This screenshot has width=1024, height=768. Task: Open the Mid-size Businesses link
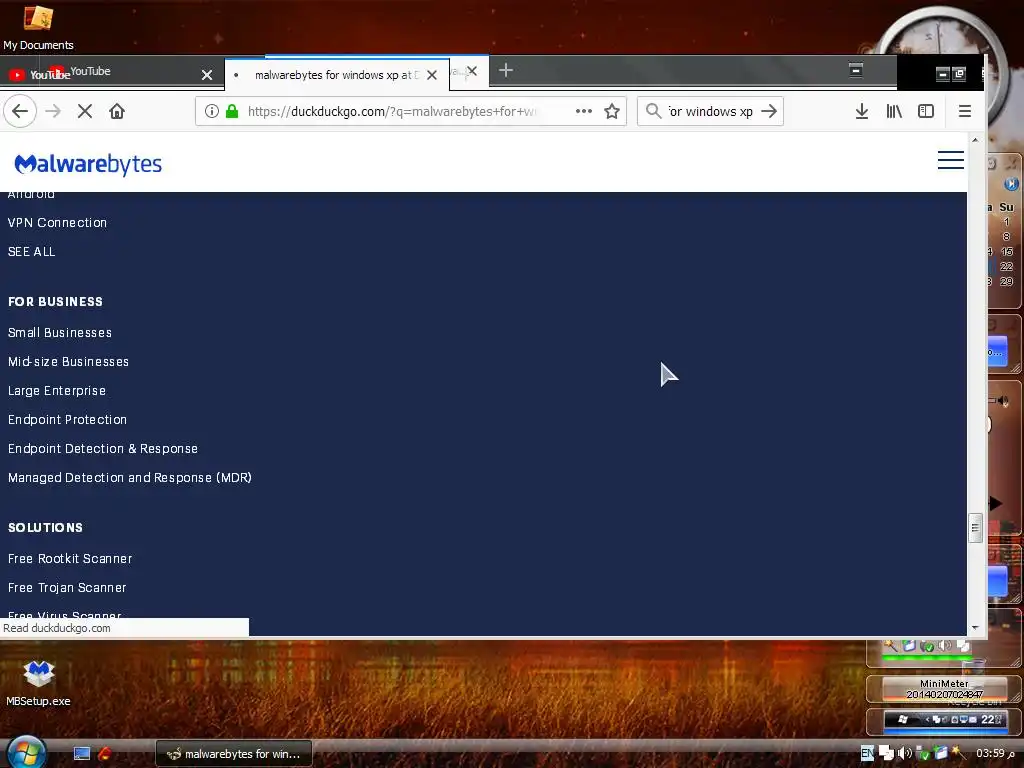pyautogui.click(x=69, y=362)
